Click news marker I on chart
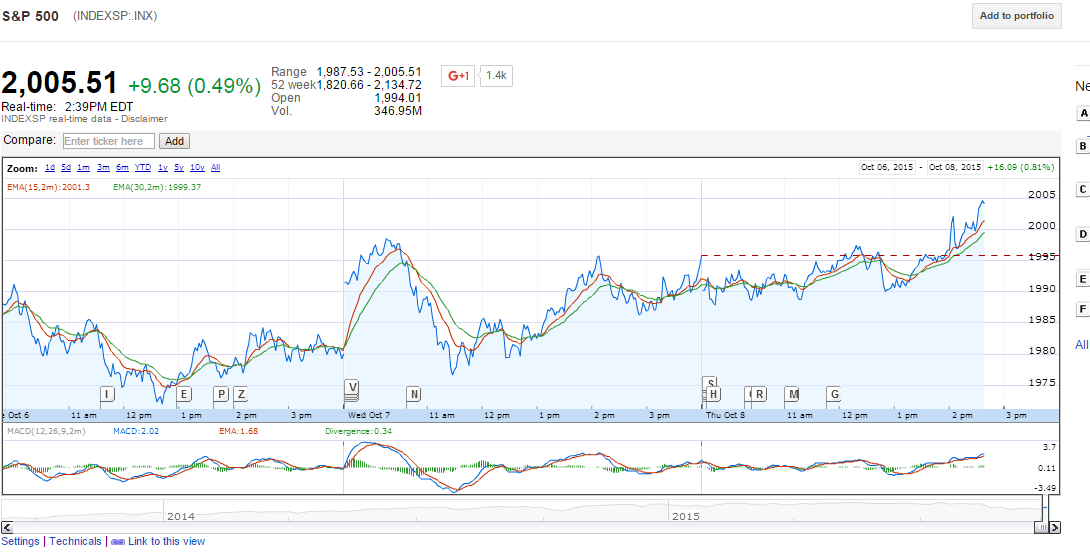This screenshot has height=556, width=1090. [107, 394]
